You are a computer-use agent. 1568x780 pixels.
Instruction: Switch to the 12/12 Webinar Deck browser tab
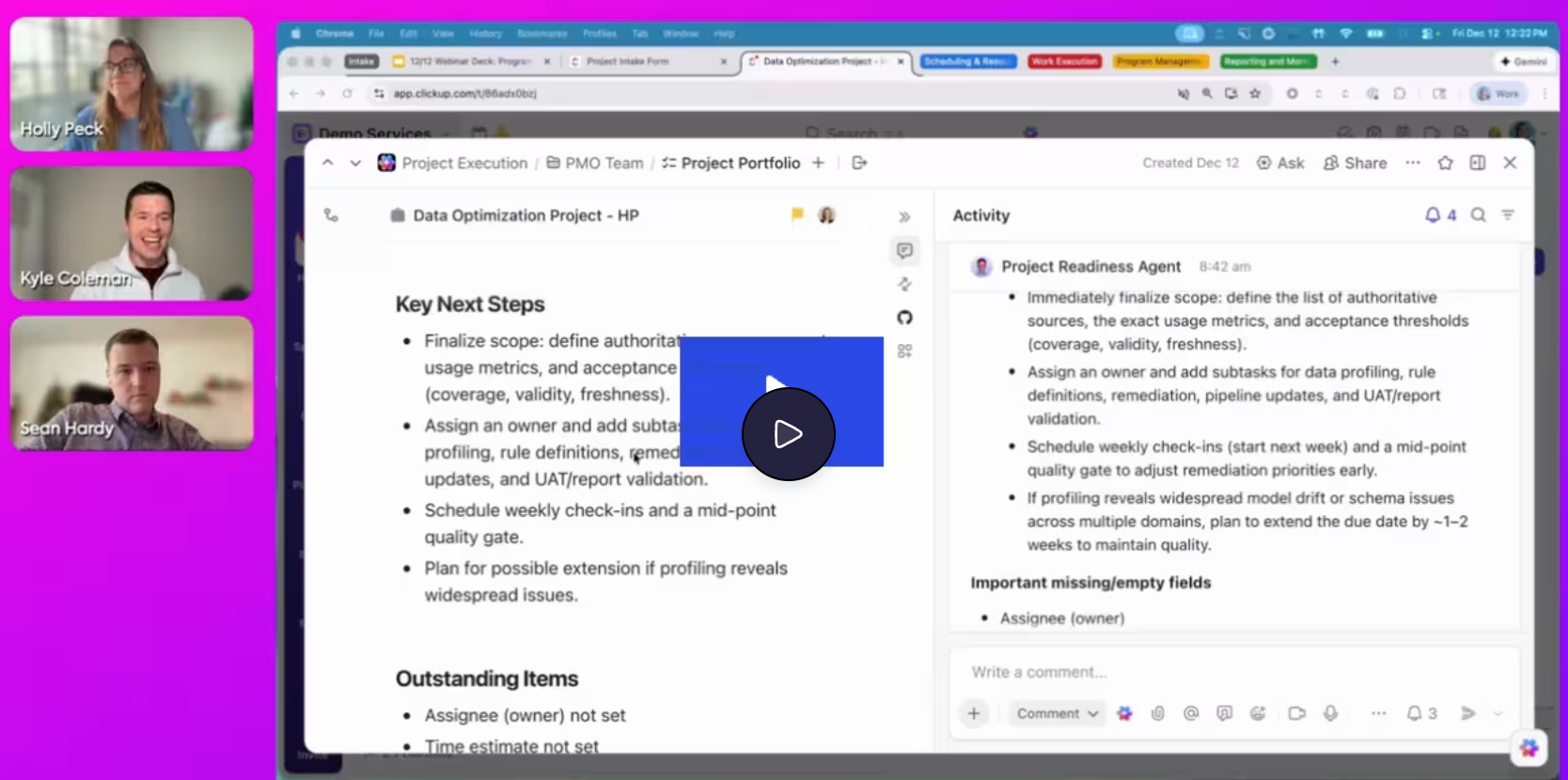click(x=471, y=61)
